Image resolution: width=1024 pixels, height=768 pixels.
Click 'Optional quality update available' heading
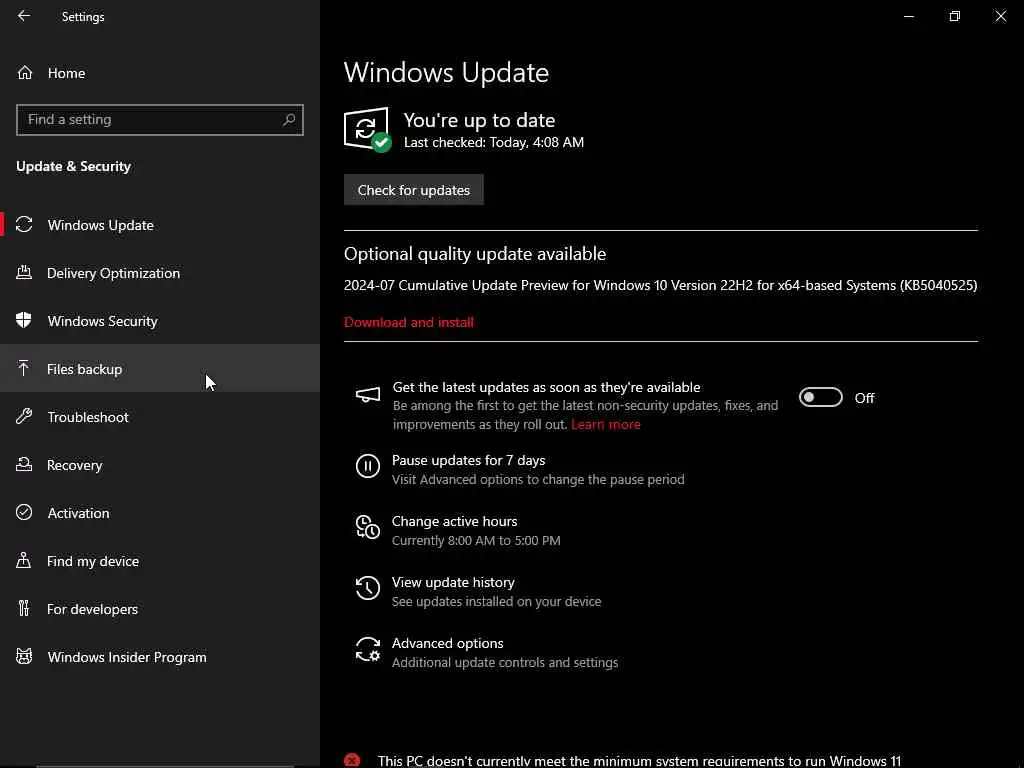pos(475,253)
